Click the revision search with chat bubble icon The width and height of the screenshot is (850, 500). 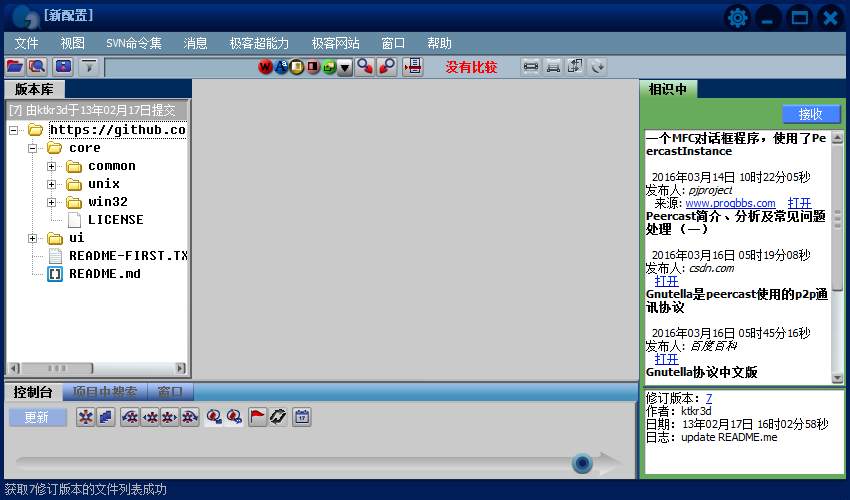click(x=234, y=417)
